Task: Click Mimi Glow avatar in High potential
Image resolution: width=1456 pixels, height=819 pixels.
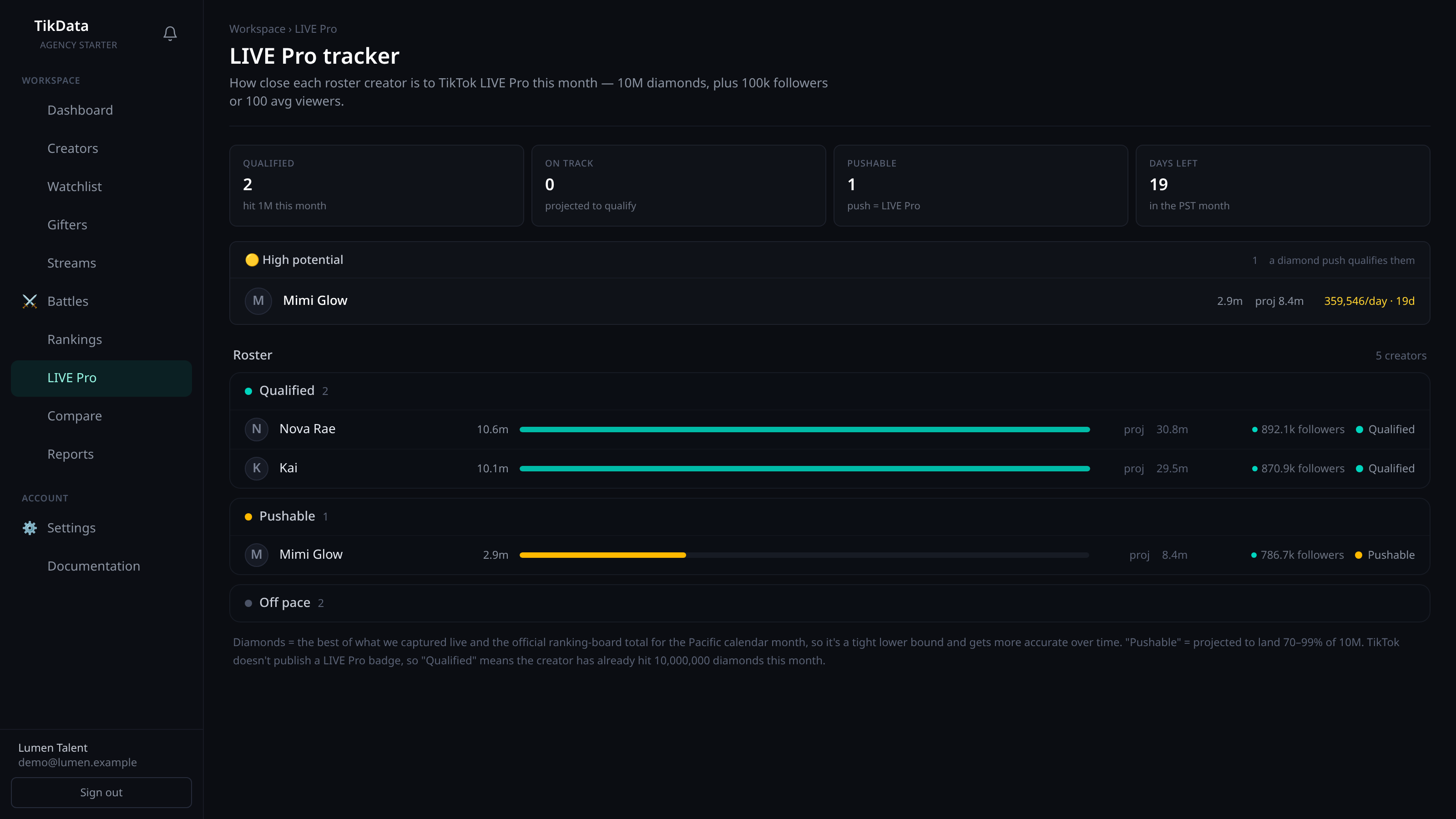Action: (258, 301)
